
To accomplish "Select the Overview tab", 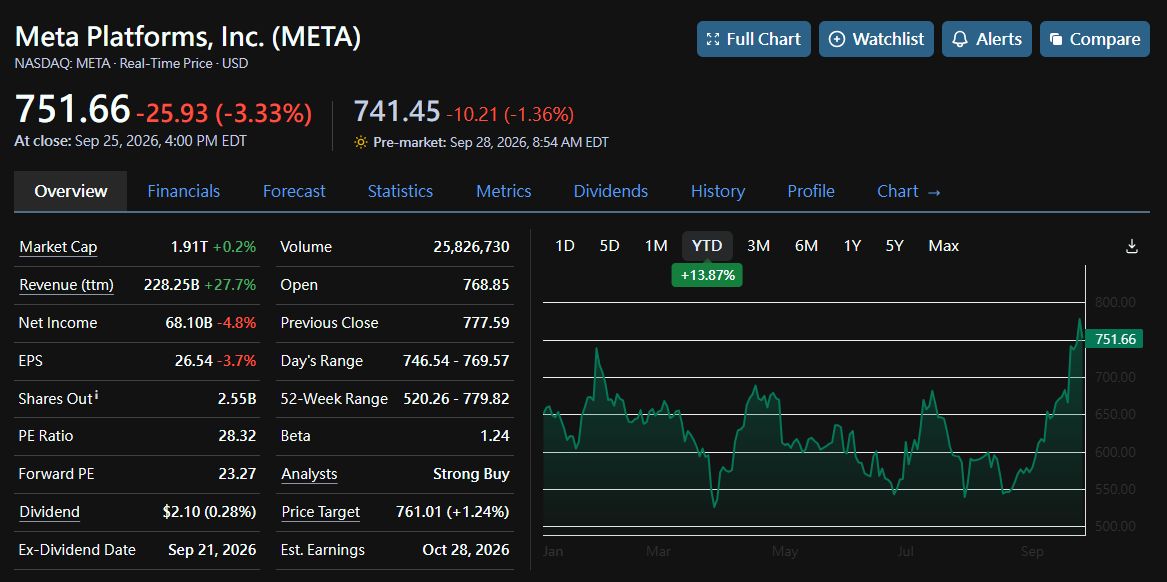I will [x=71, y=191].
